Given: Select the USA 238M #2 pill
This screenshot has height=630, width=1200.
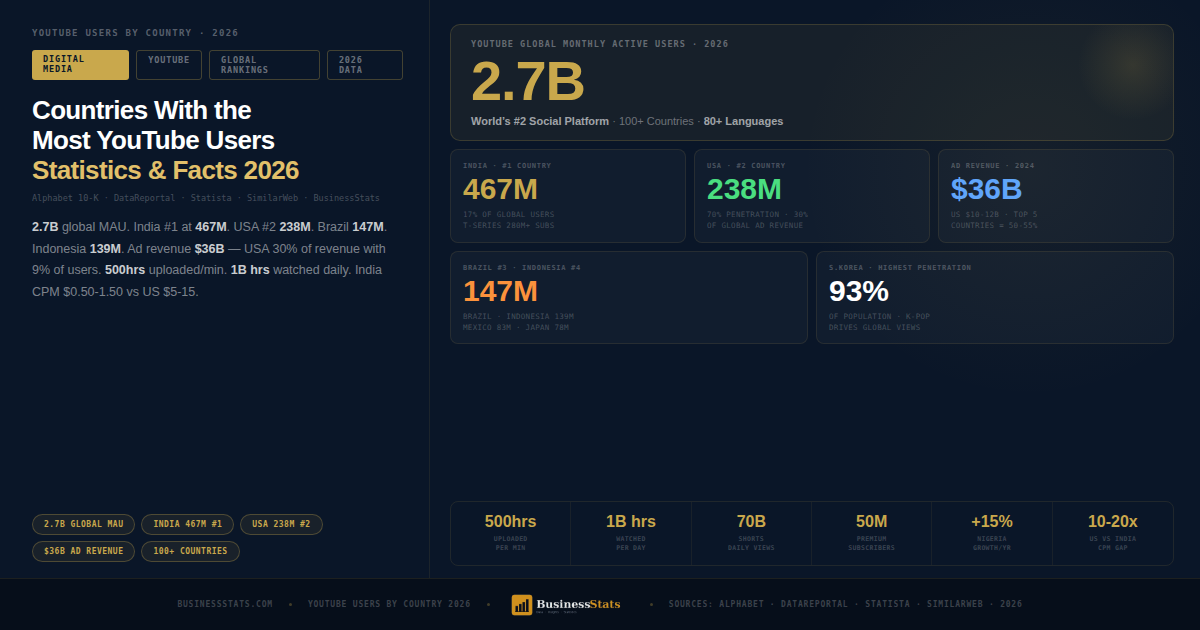Looking at the screenshot, I should click(x=281, y=524).
